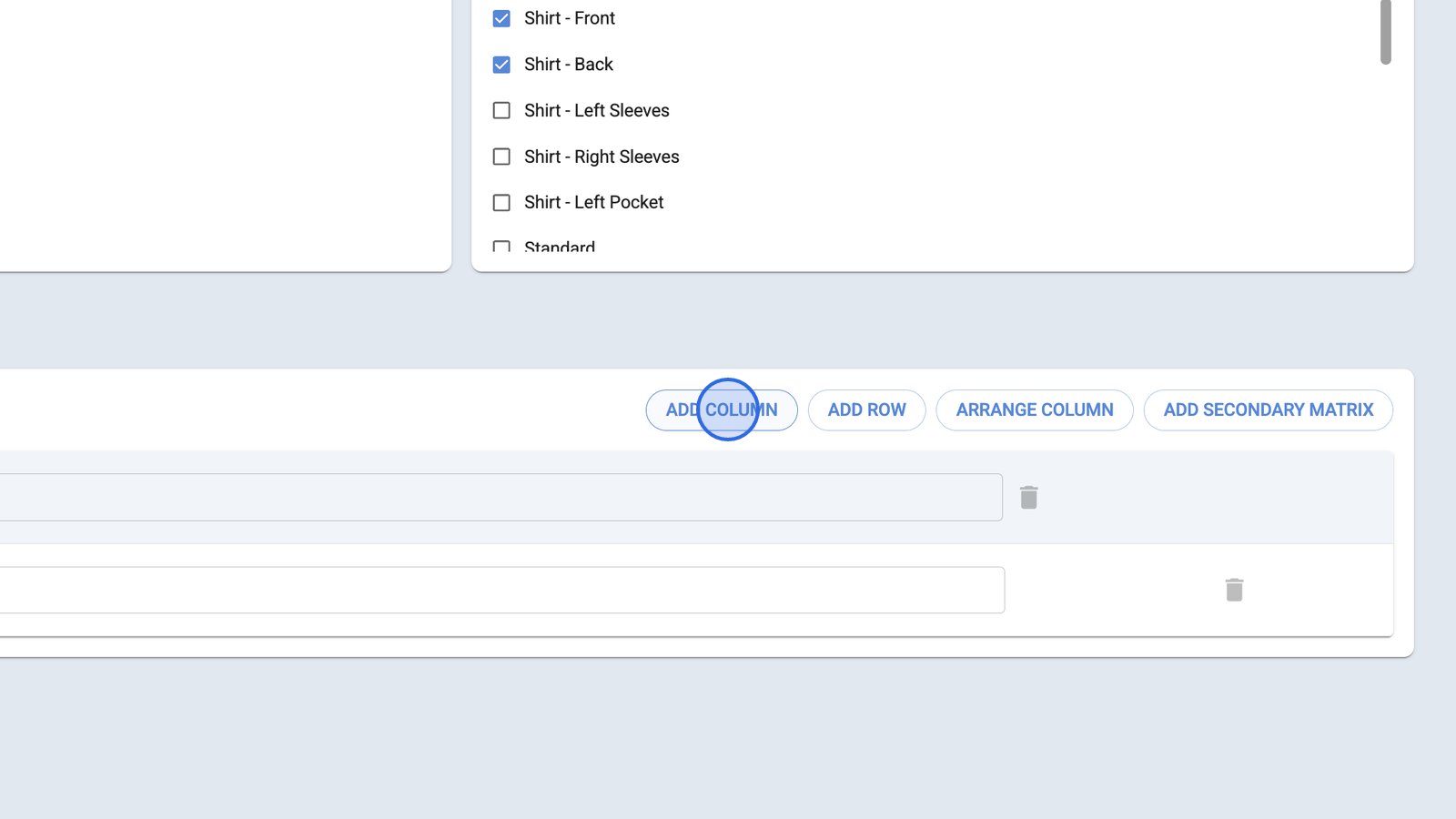Uncheck the Shirt - Front checkbox
The width and height of the screenshot is (1456, 819).
point(501,18)
